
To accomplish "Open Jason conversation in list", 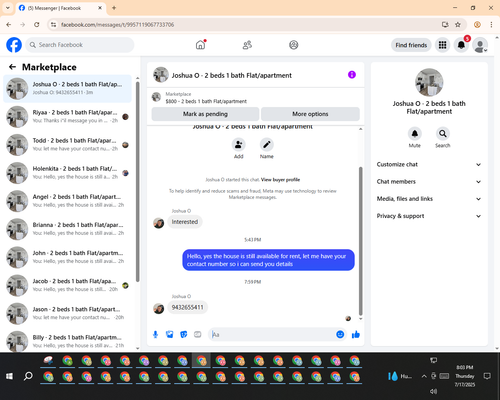I will 67,313.
